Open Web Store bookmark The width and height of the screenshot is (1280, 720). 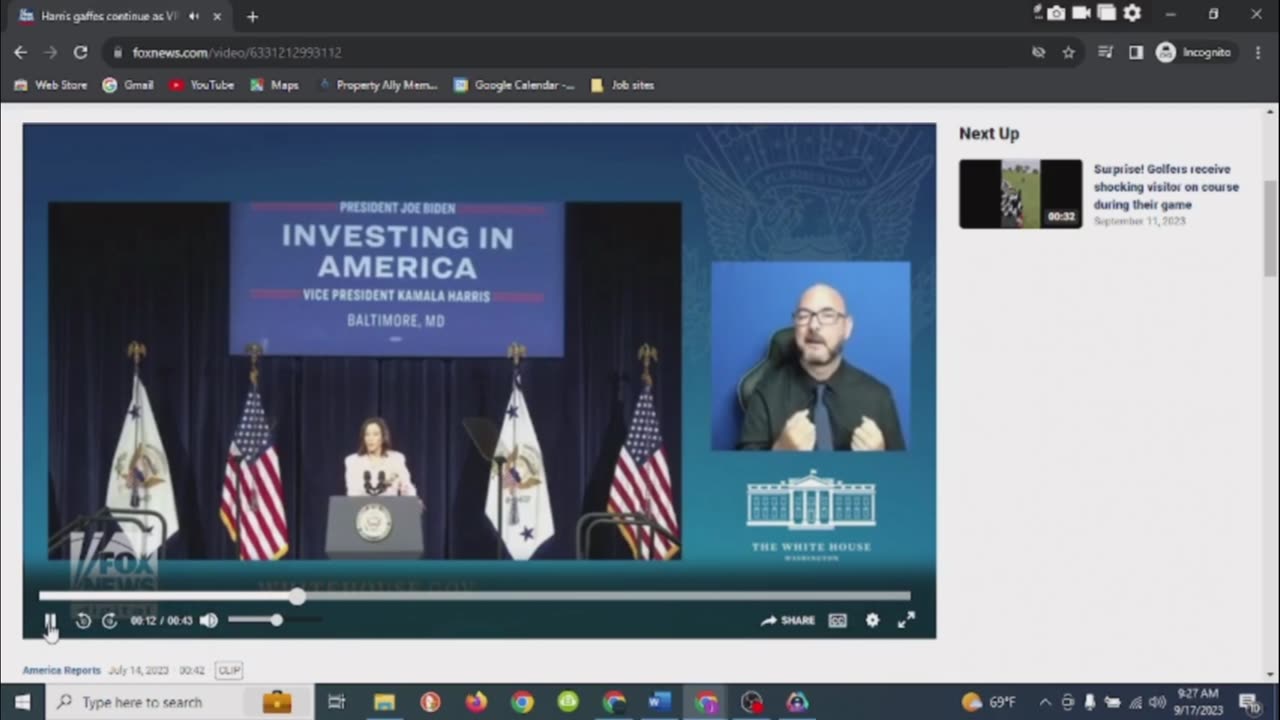click(x=51, y=85)
